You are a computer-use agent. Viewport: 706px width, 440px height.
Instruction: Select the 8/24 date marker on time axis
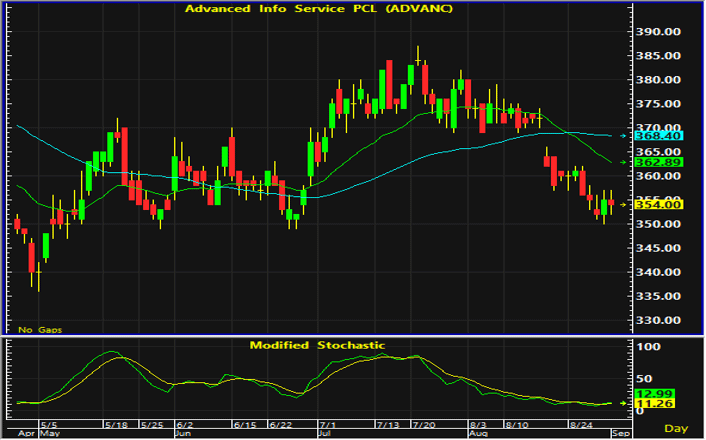(x=581, y=425)
